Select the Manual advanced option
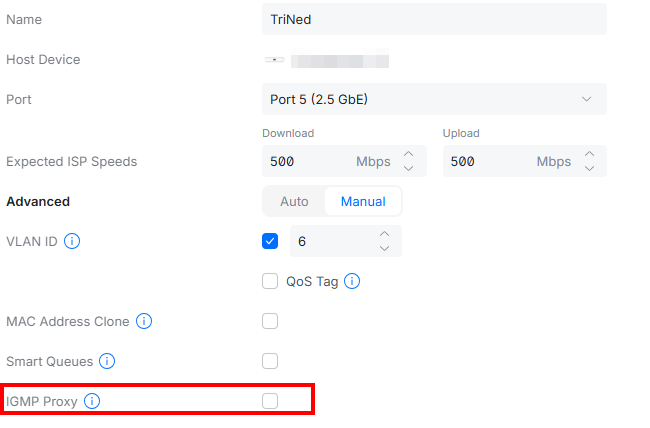This screenshot has width=650, height=428. tap(363, 201)
